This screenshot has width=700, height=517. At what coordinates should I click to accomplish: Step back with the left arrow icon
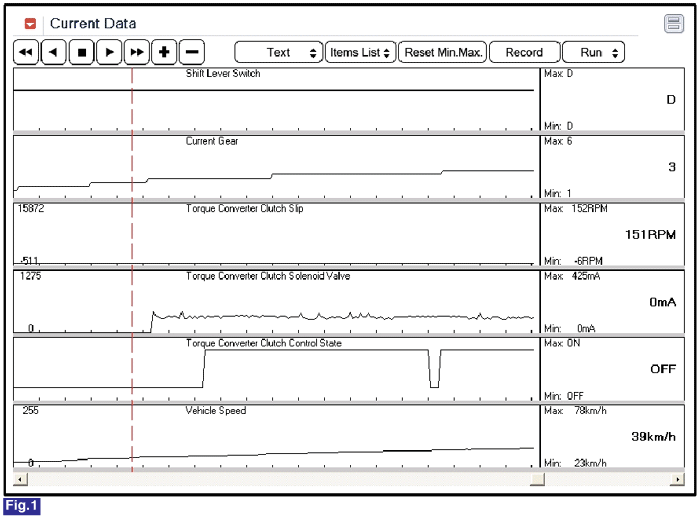pos(54,52)
